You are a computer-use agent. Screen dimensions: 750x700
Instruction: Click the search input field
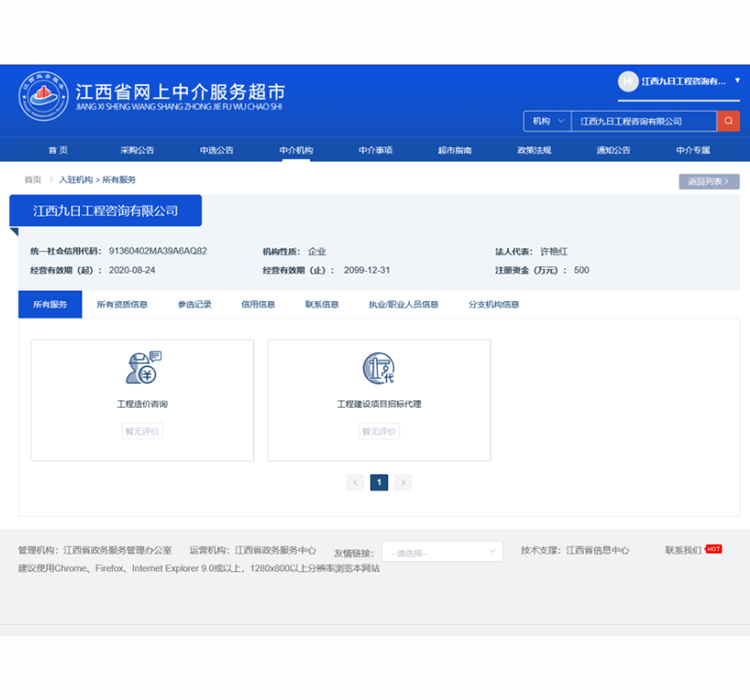643,121
